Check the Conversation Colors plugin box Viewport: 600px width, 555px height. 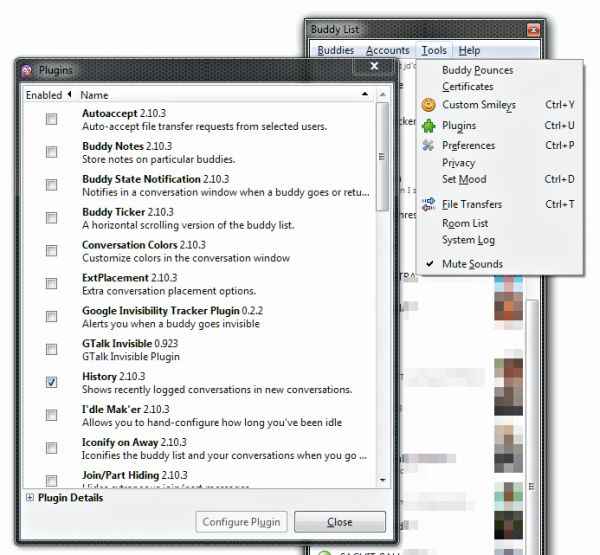point(51,251)
